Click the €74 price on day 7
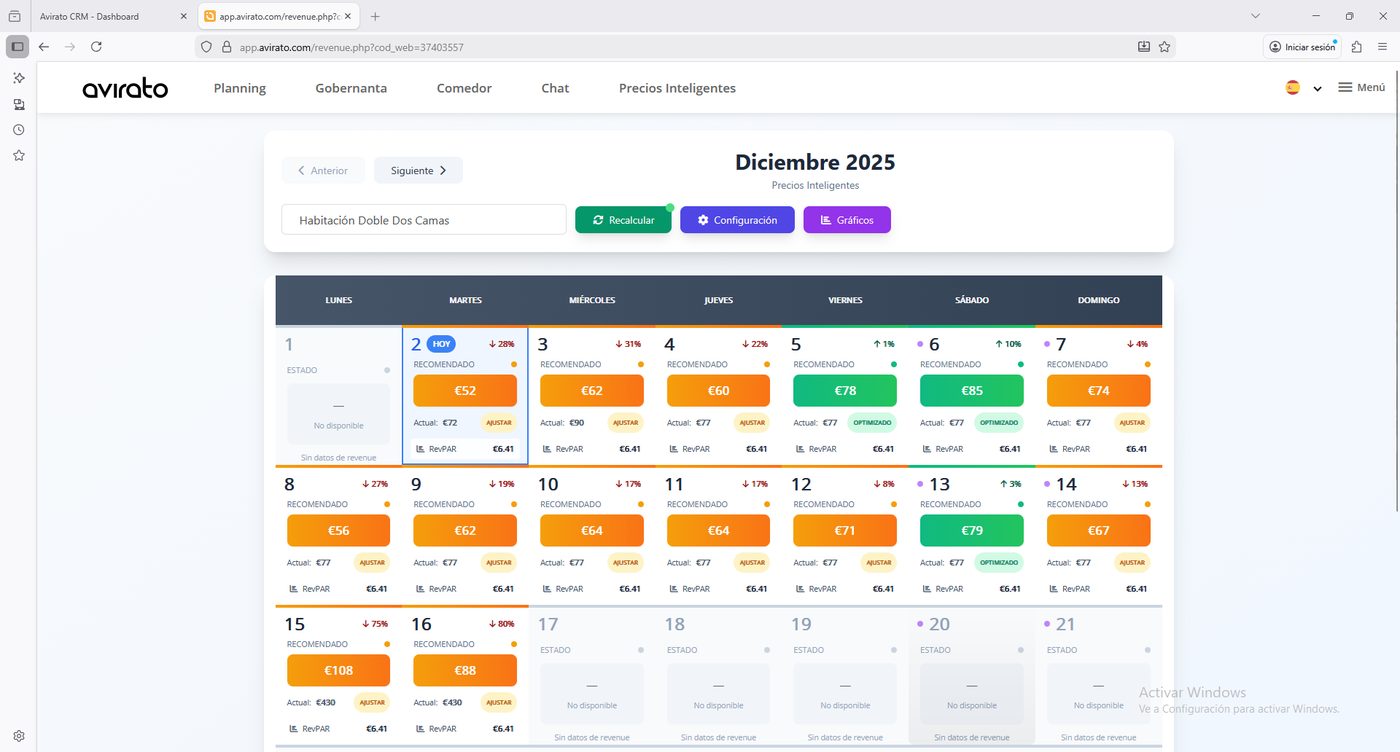The width and height of the screenshot is (1400, 752). coord(1098,390)
